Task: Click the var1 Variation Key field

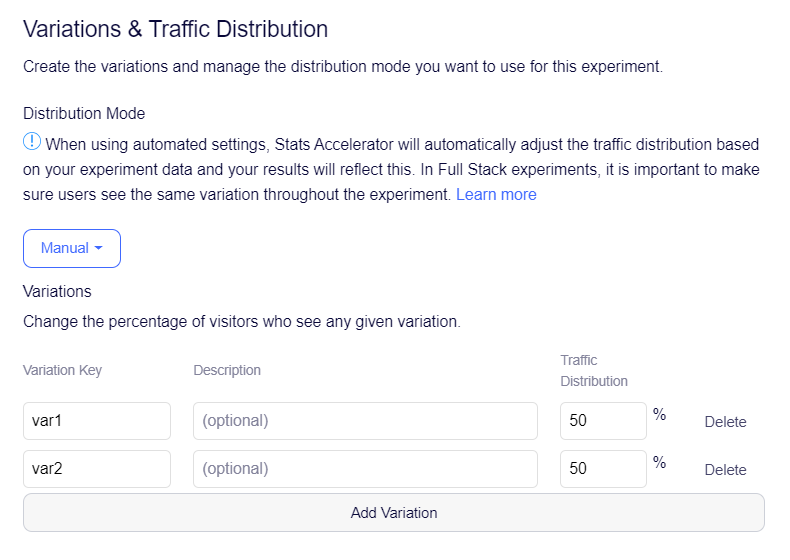Action: click(x=97, y=421)
